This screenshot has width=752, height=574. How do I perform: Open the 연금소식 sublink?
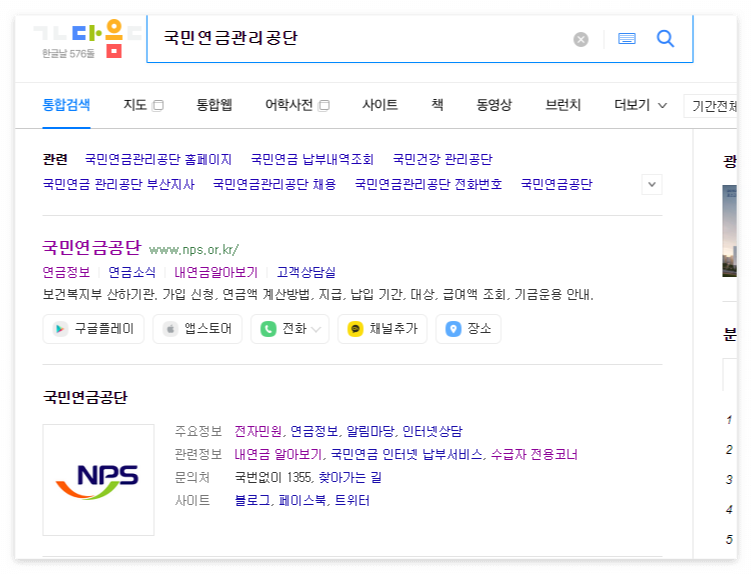(132, 272)
